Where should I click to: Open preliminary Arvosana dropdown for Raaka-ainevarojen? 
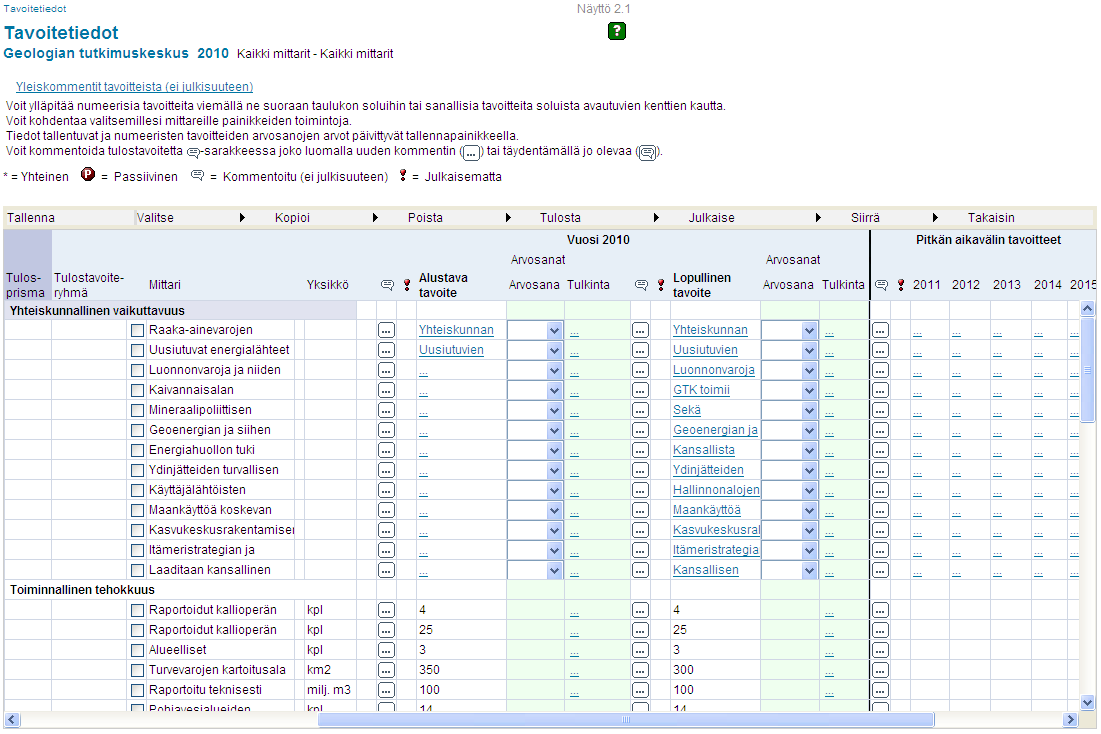535,330
